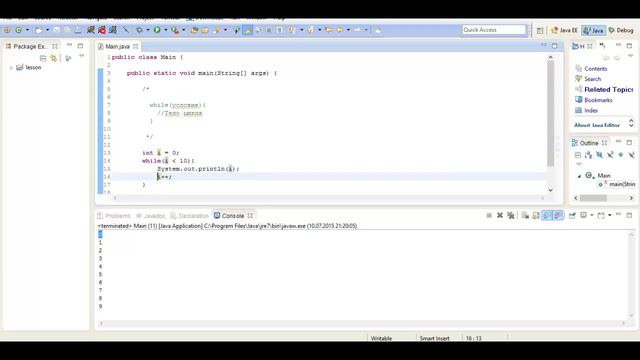Select main(String) method in Outline

point(616,184)
